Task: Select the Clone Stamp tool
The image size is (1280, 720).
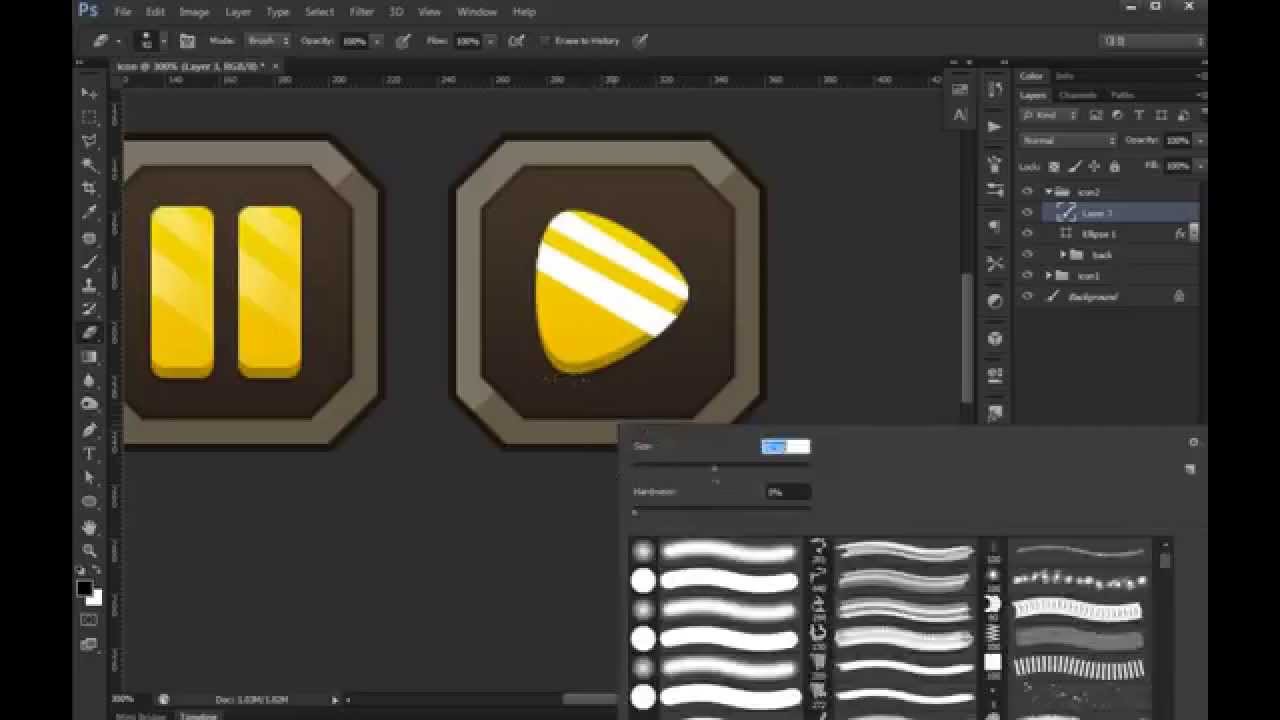Action: [90, 286]
